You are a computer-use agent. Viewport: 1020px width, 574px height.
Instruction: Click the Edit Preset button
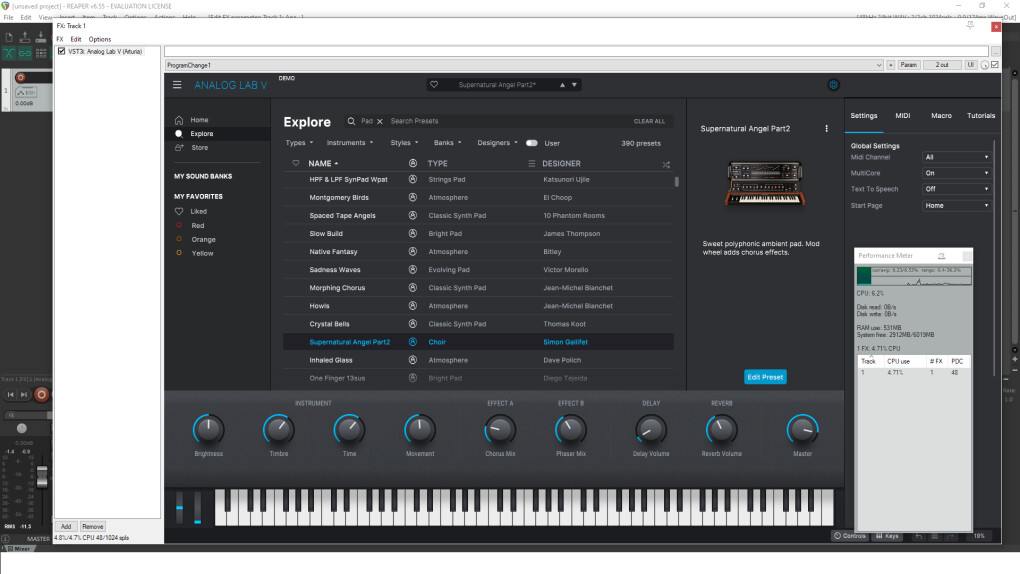(765, 377)
